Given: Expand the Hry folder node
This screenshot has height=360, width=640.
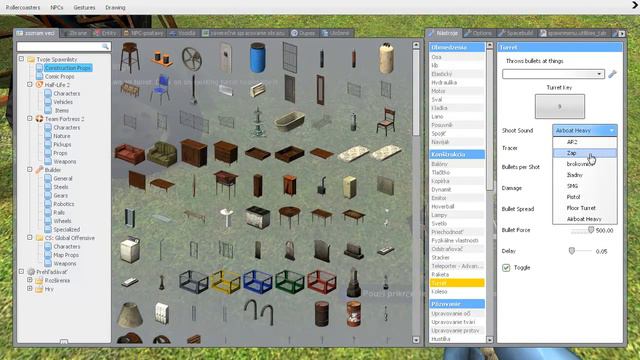Looking at the screenshot, I should point(30,289).
